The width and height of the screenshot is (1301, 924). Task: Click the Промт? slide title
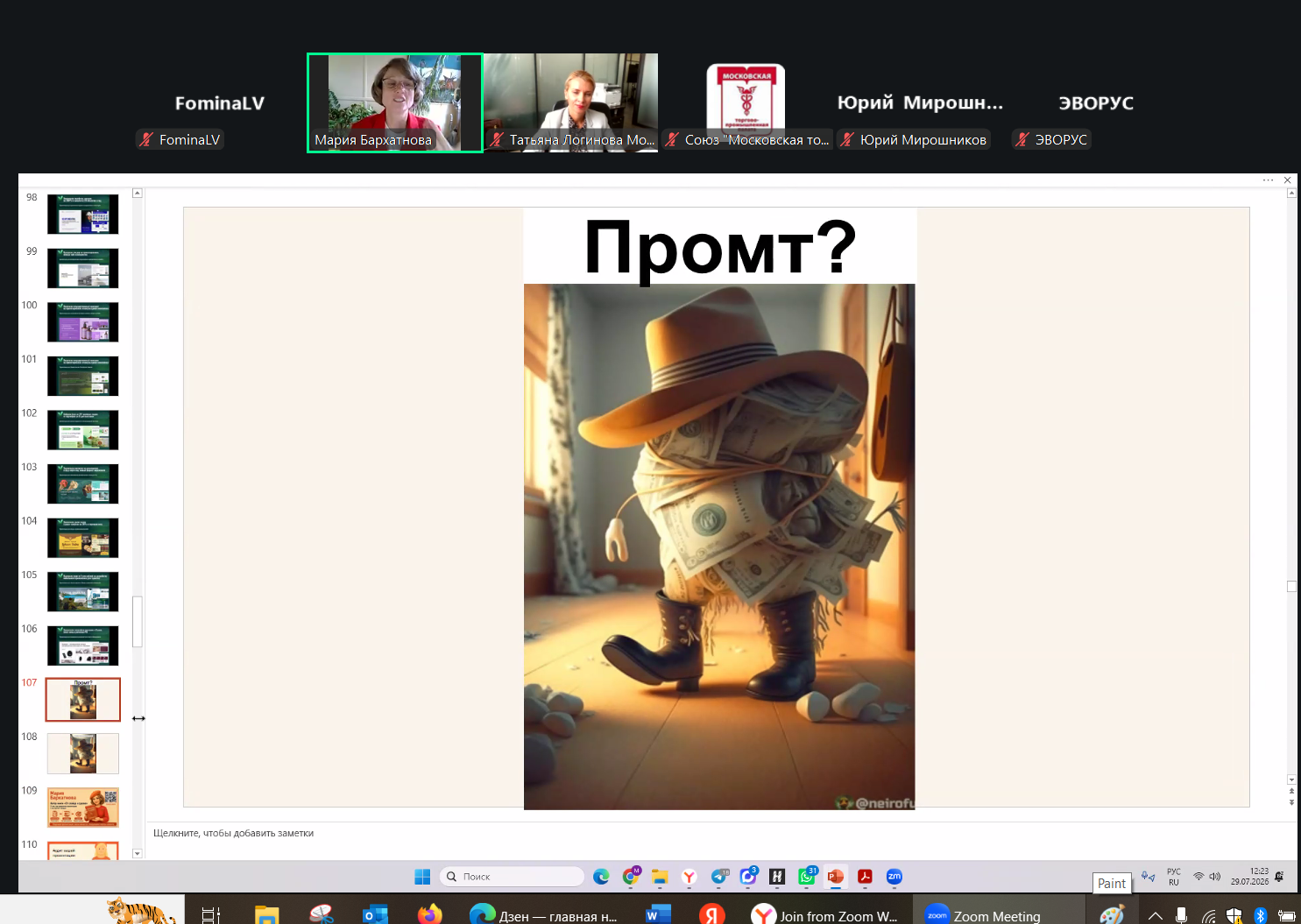(720, 248)
